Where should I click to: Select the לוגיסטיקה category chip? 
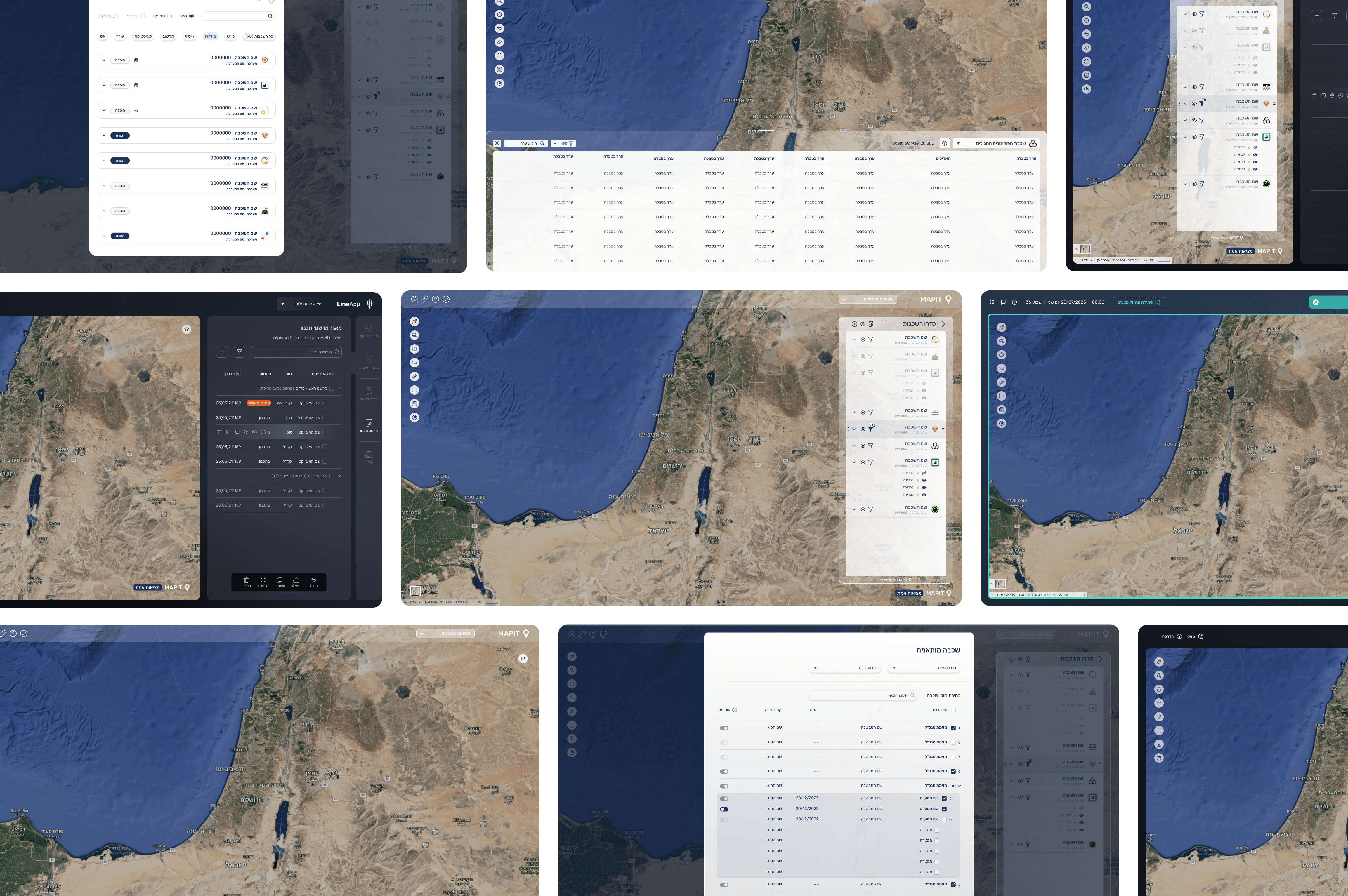point(143,36)
